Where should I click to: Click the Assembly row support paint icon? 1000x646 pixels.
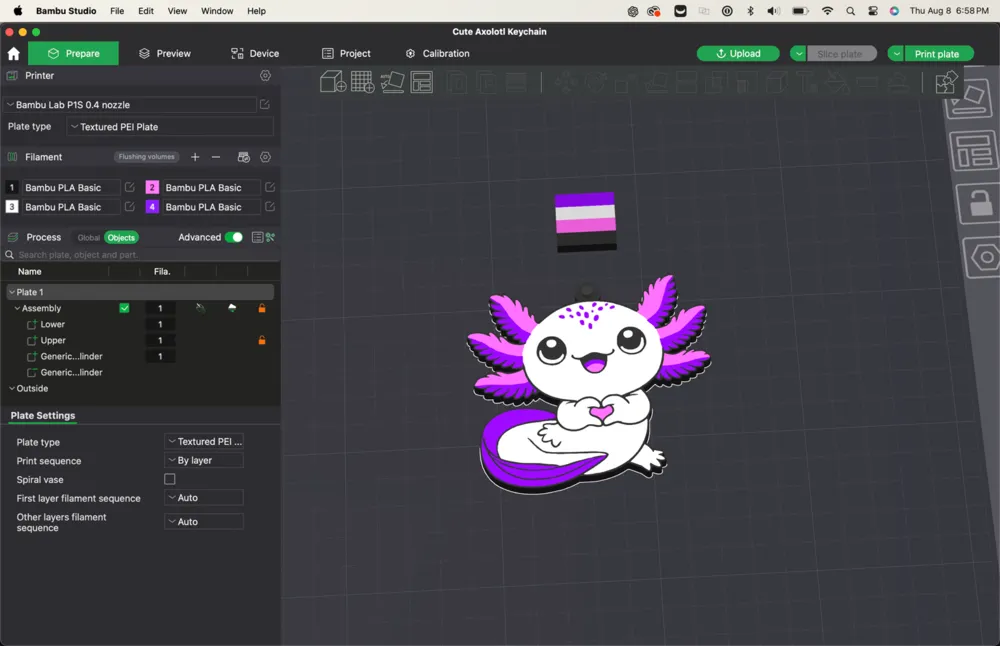point(200,308)
